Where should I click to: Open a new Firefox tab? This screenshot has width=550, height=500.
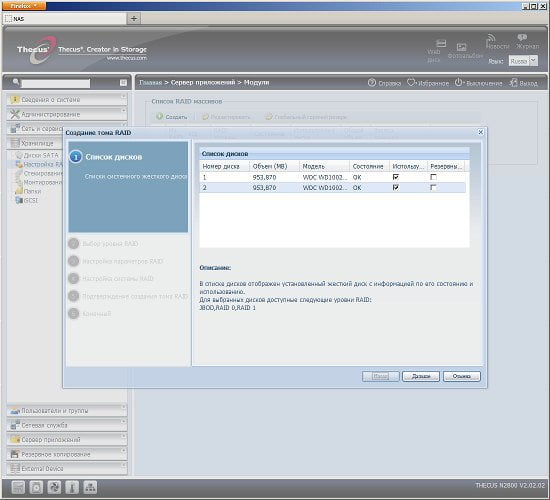pyautogui.click(x=134, y=19)
